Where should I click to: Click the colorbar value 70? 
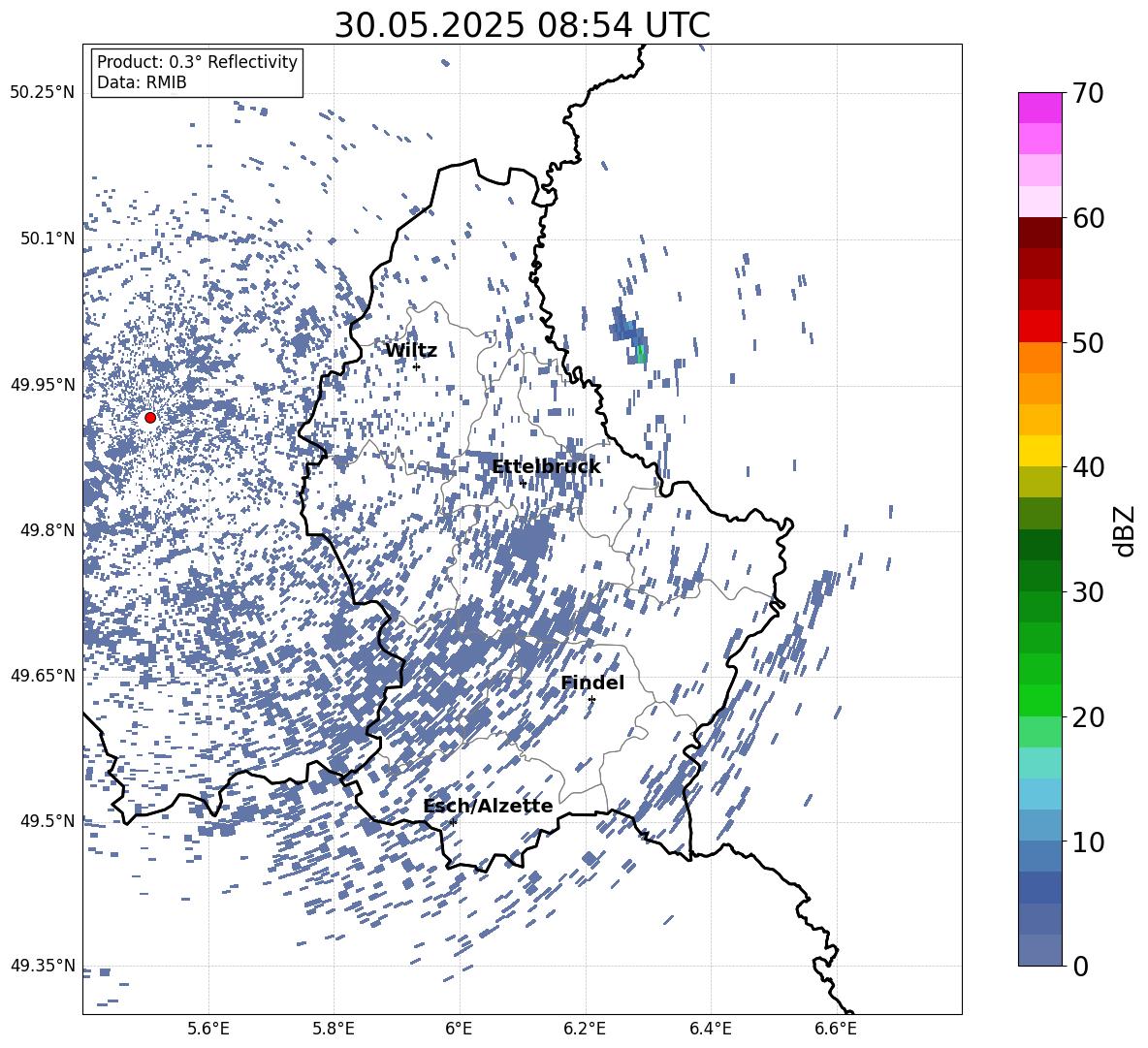(x=1088, y=94)
